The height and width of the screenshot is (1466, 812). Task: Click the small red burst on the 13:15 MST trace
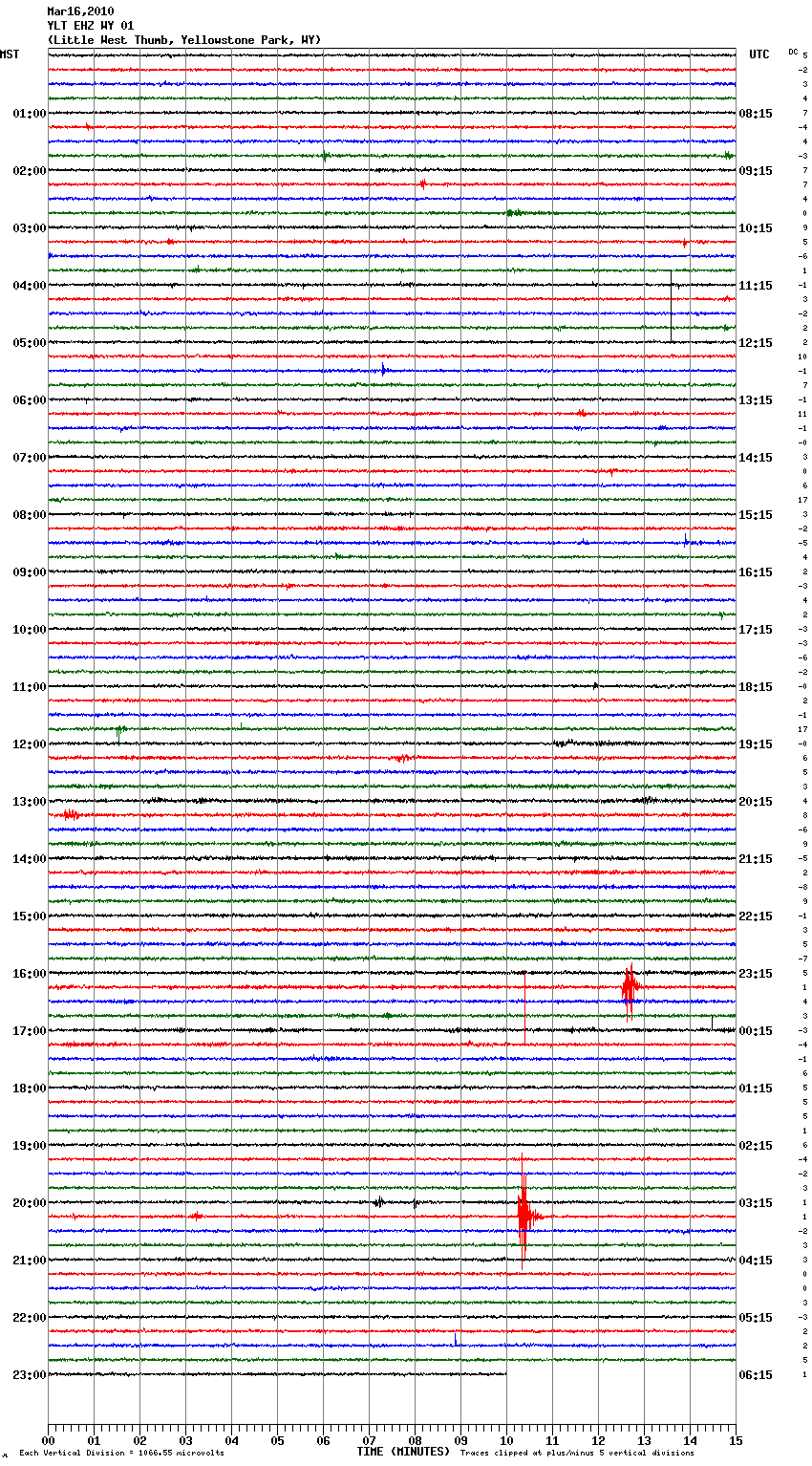pos(70,815)
